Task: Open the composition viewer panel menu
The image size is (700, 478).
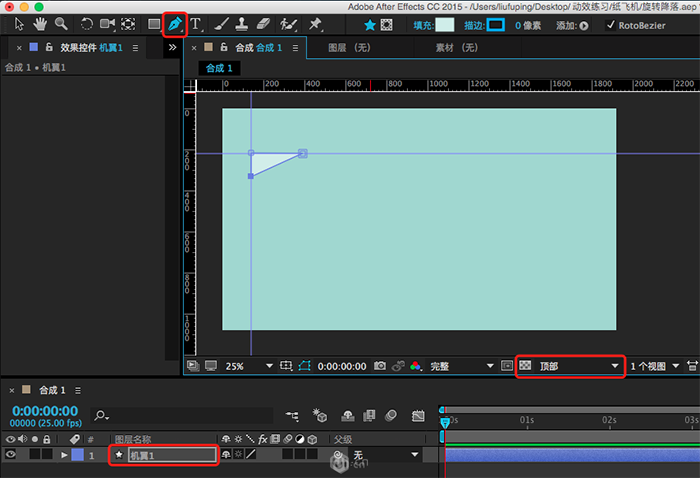Action: (295, 48)
